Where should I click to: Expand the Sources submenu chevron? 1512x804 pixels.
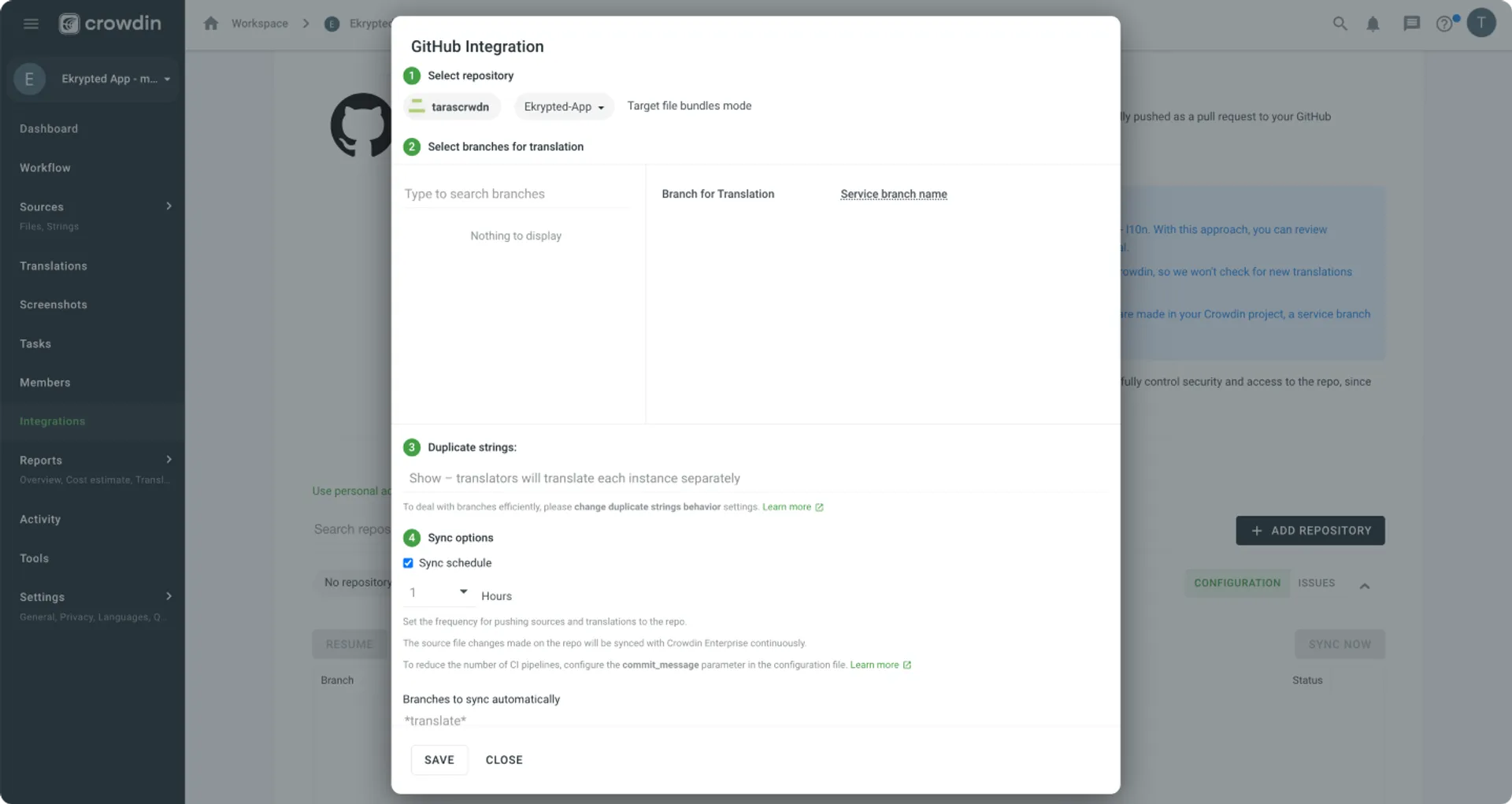[x=169, y=206]
